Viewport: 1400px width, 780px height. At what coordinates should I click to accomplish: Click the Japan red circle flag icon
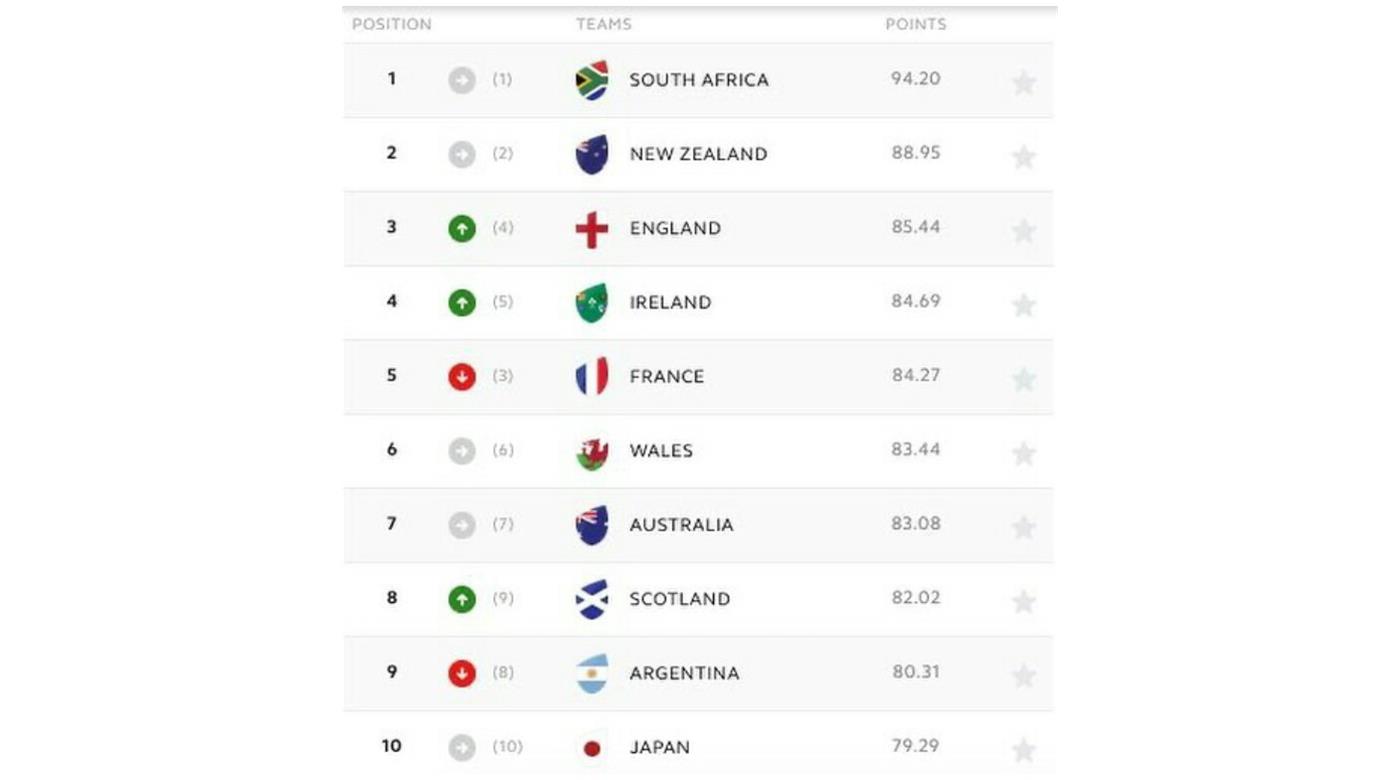591,747
